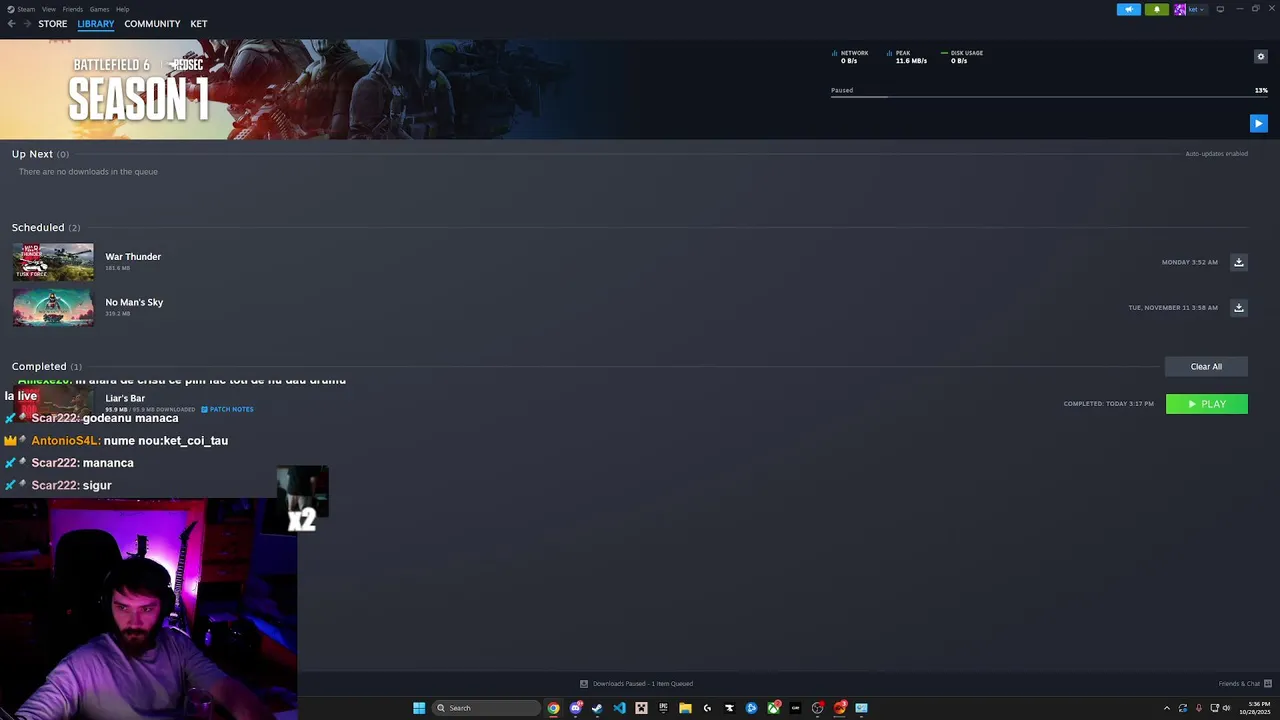Open Google Chrome from the taskbar
Viewport: 1280px width, 720px height.
(553, 708)
